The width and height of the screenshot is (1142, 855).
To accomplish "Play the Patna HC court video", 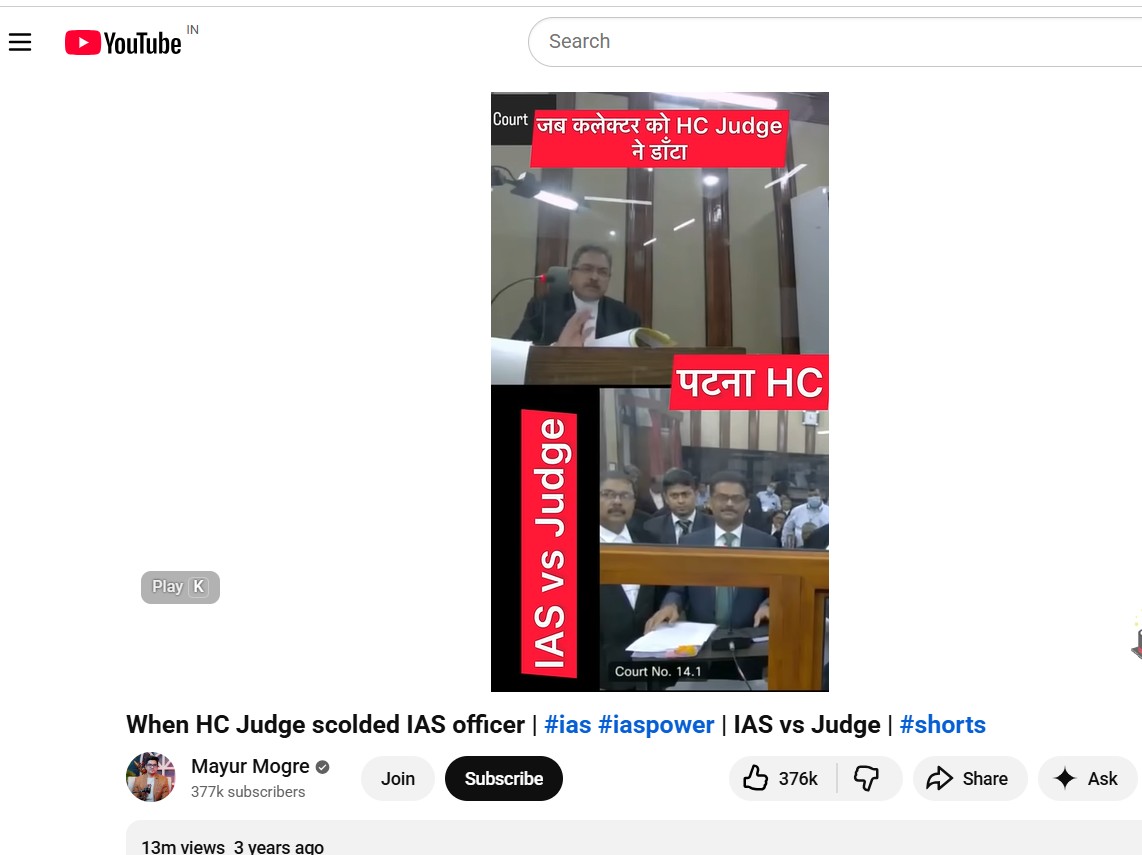I will [659, 391].
